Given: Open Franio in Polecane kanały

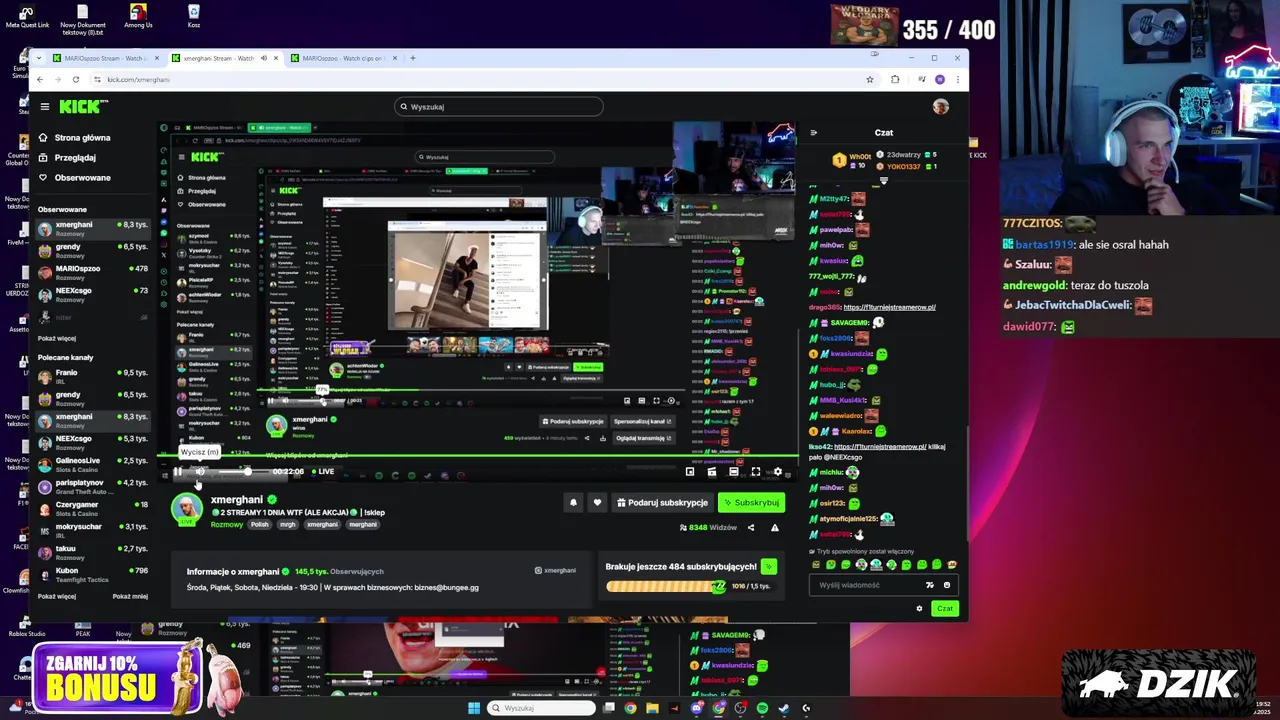Looking at the screenshot, I should [93, 377].
